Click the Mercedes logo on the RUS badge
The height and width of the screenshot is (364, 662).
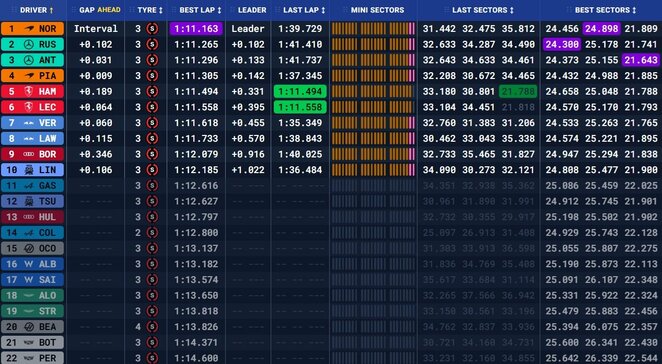coord(29,44)
